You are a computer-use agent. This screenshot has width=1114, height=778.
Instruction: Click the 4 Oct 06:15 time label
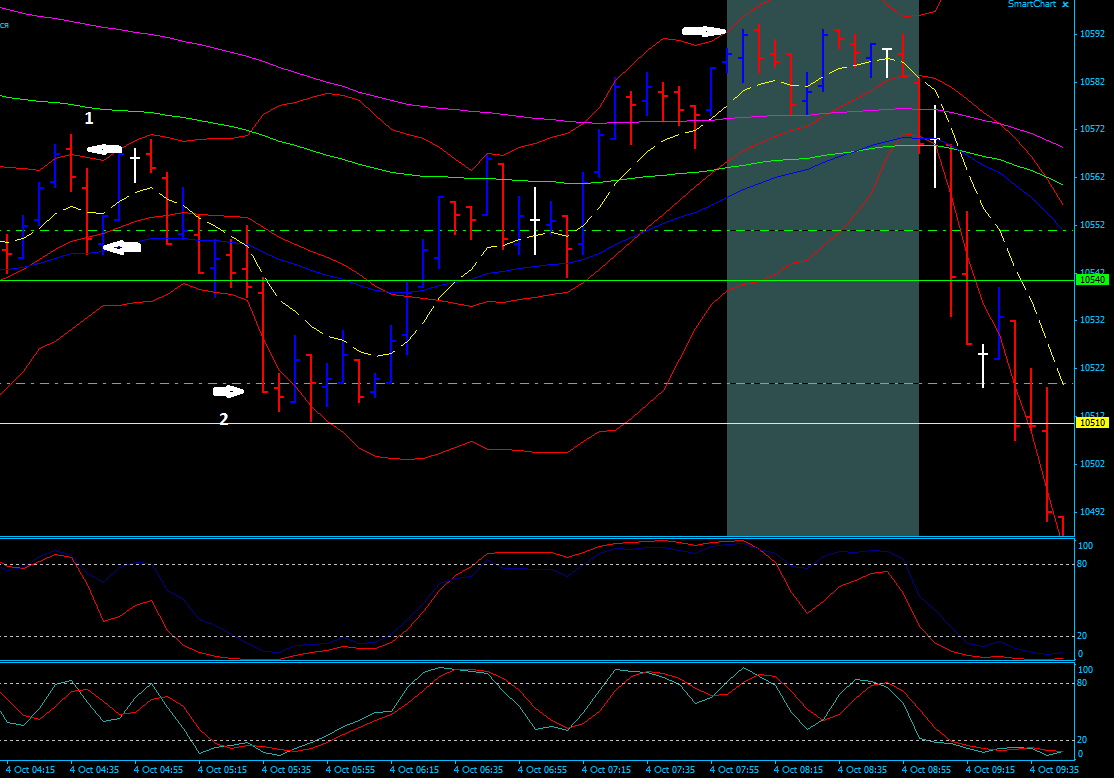(x=413, y=769)
